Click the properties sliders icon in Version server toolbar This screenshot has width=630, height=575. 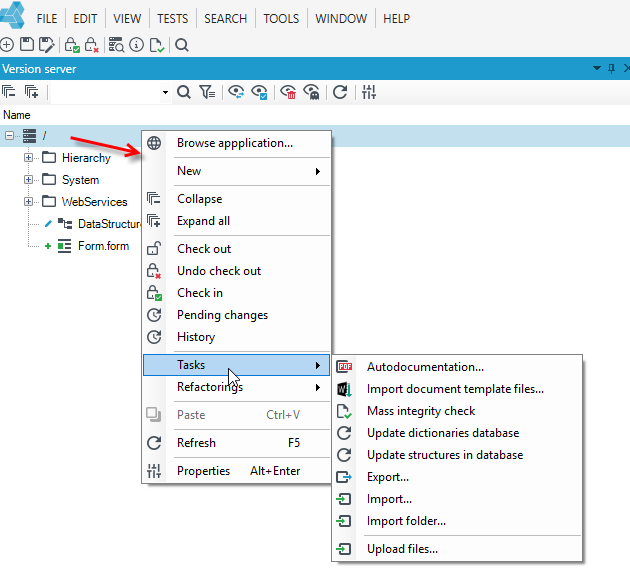(x=368, y=92)
